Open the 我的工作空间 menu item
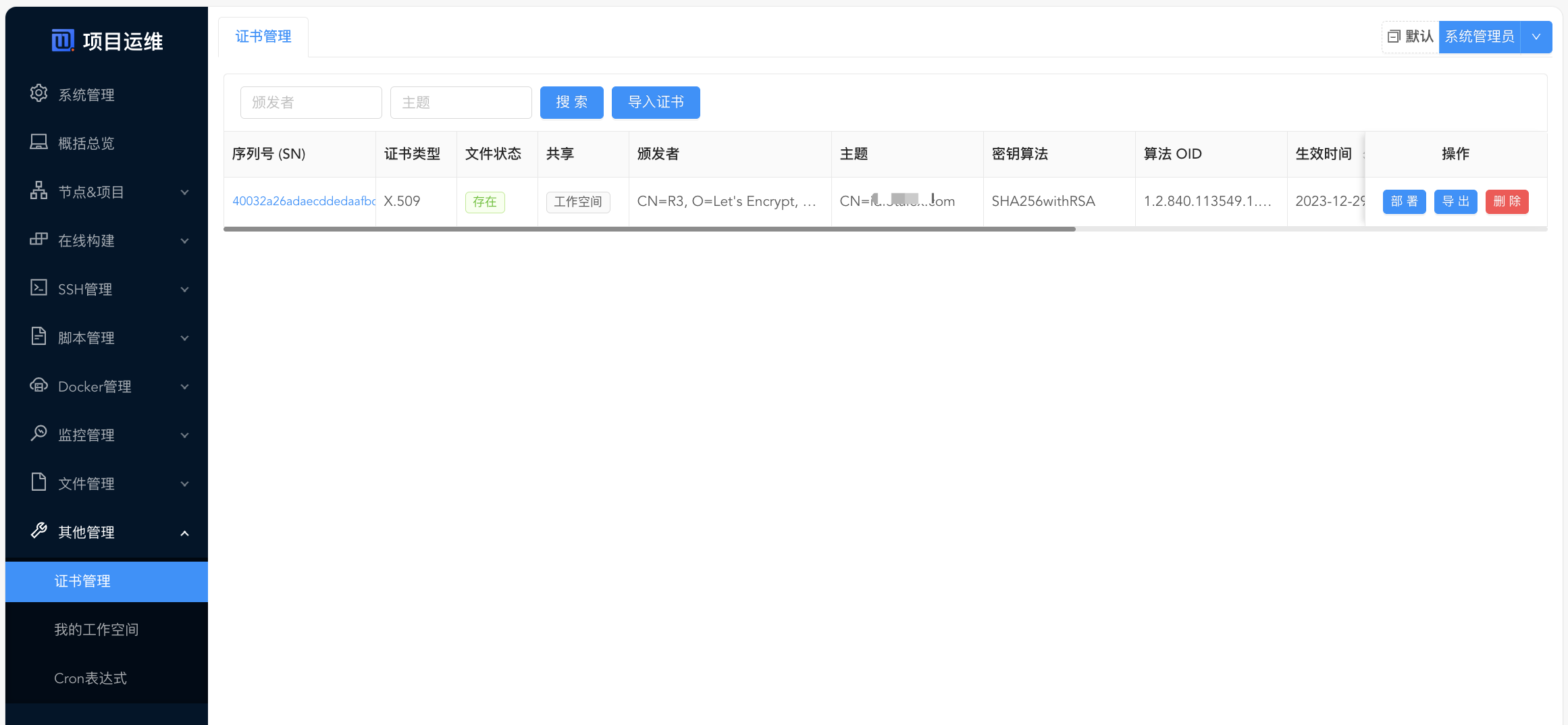Viewport: 1568px width, 725px height. tap(96, 628)
